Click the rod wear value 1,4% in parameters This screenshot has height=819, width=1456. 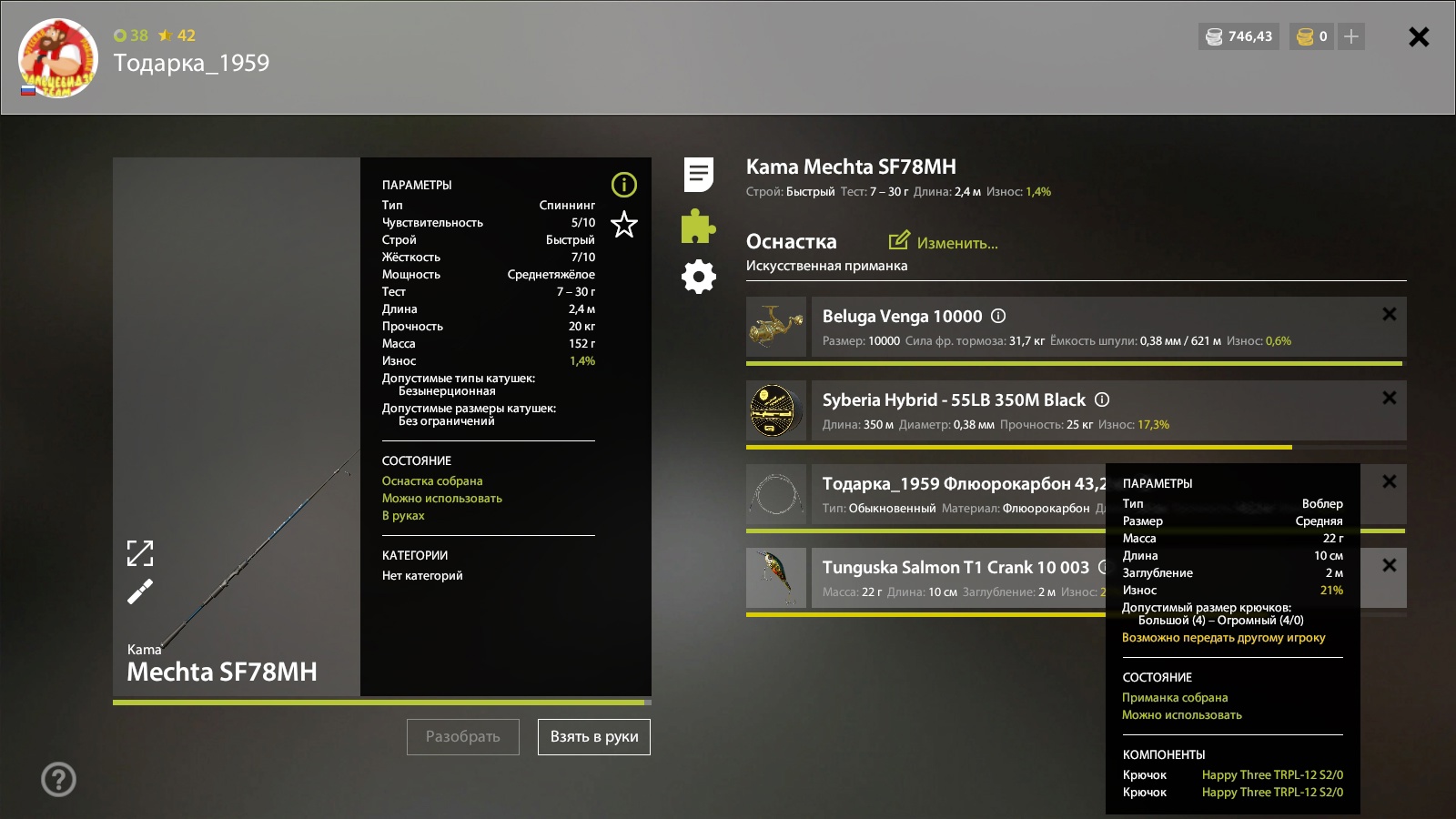tap(582, 361)
